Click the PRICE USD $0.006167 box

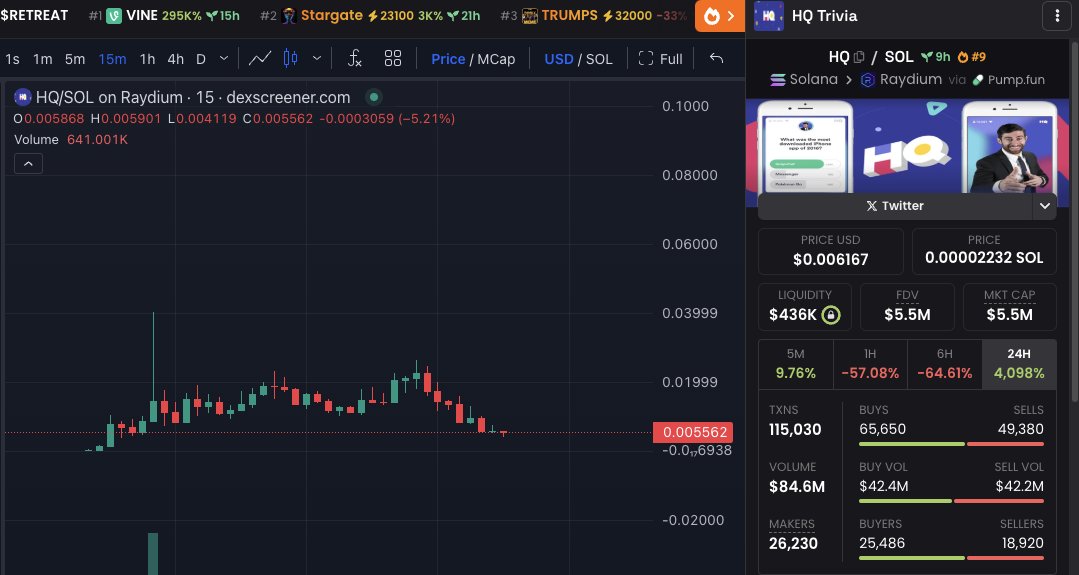(x=831, y=251)
